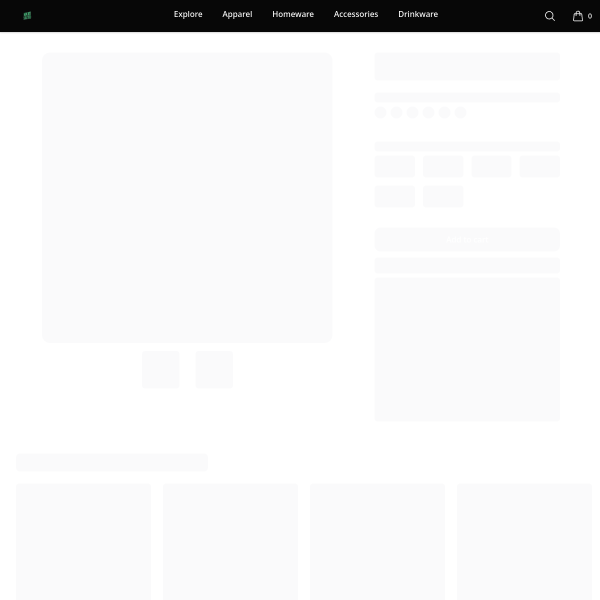The image size is (600, 600).
Task: Open the Explore menu
Action: point(188,15)
